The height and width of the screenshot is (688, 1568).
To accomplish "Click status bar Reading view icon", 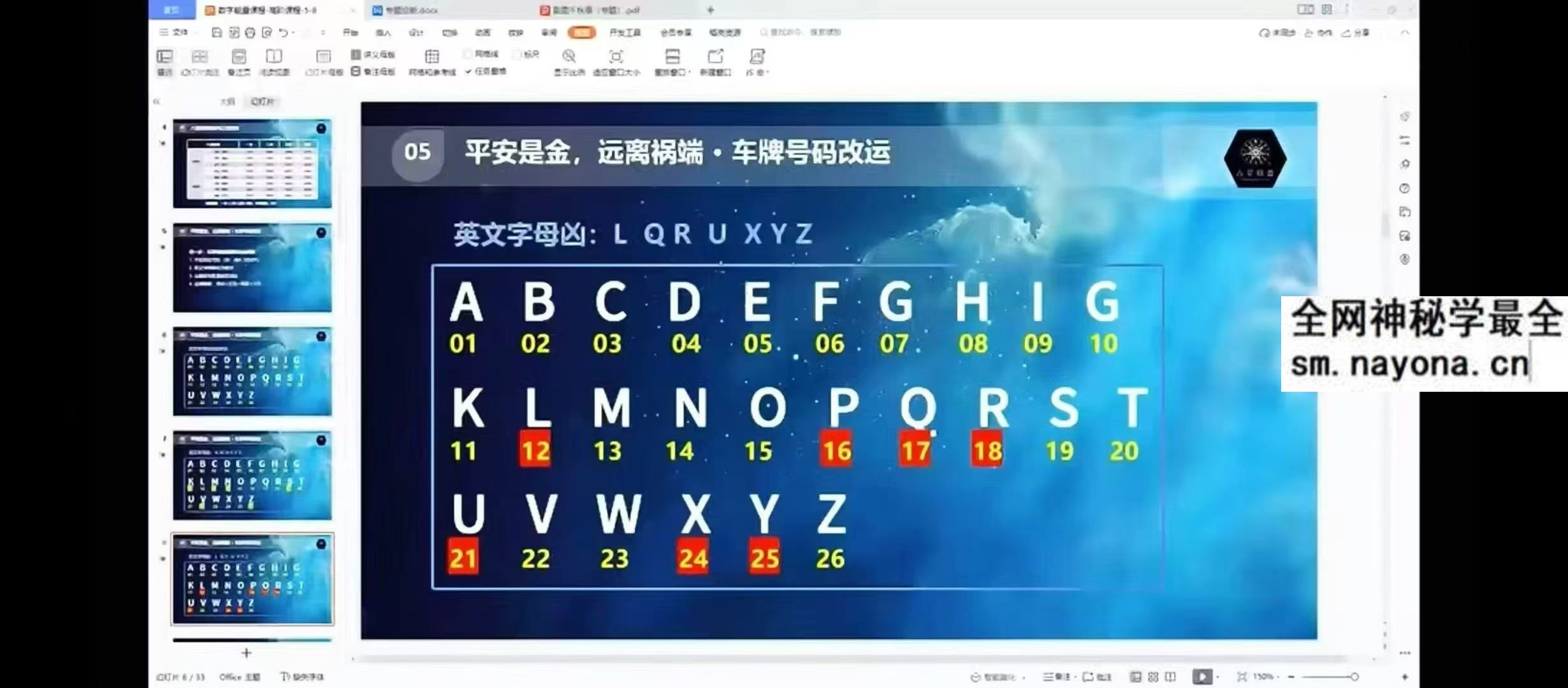I will (1170, 677).
